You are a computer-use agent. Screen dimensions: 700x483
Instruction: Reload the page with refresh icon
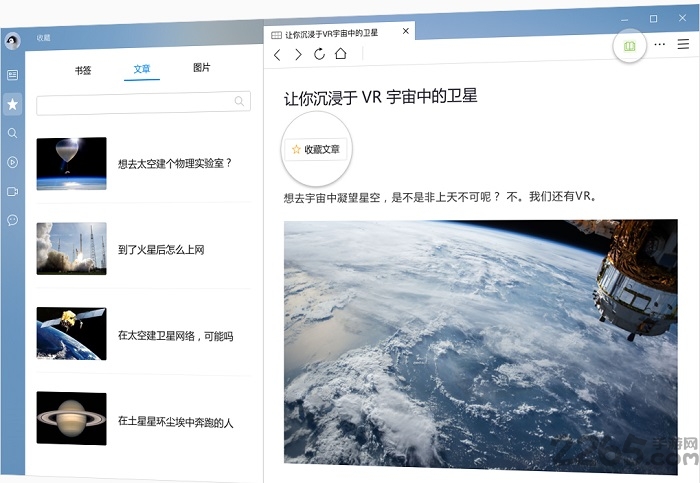pos(319,54)
